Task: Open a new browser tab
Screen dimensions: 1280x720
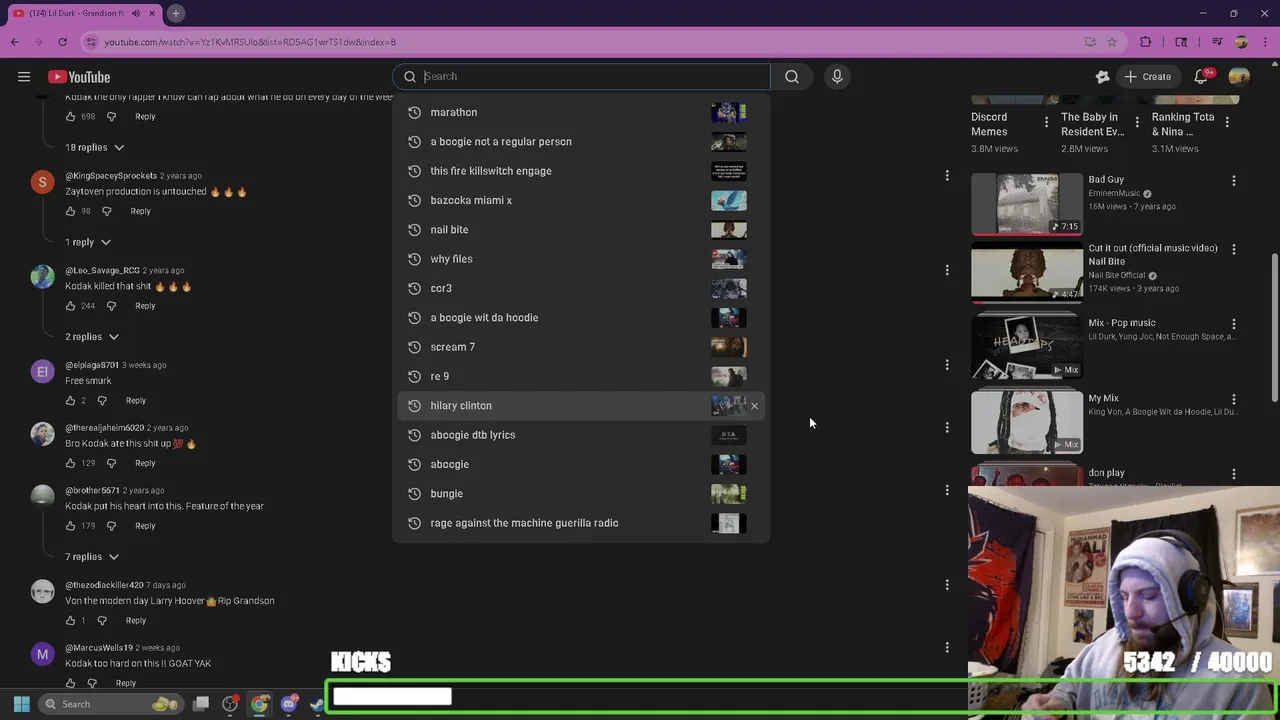Action: point(175,13)
